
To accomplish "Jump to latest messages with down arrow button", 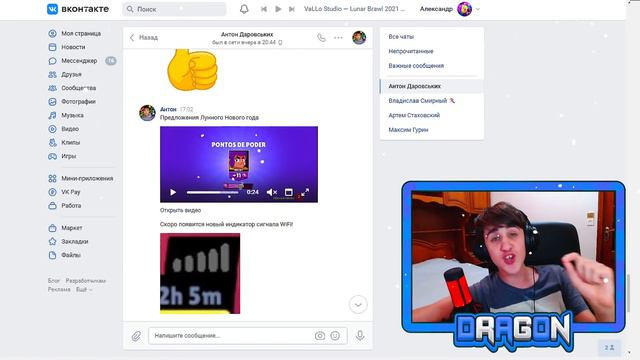I will tap(358, 304).
